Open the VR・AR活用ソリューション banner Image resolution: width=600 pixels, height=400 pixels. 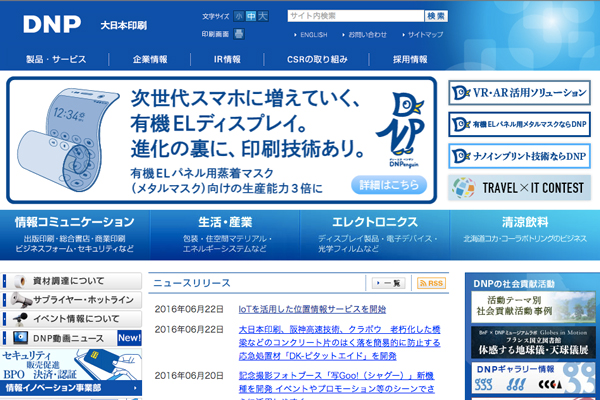[x=519, y=93]
